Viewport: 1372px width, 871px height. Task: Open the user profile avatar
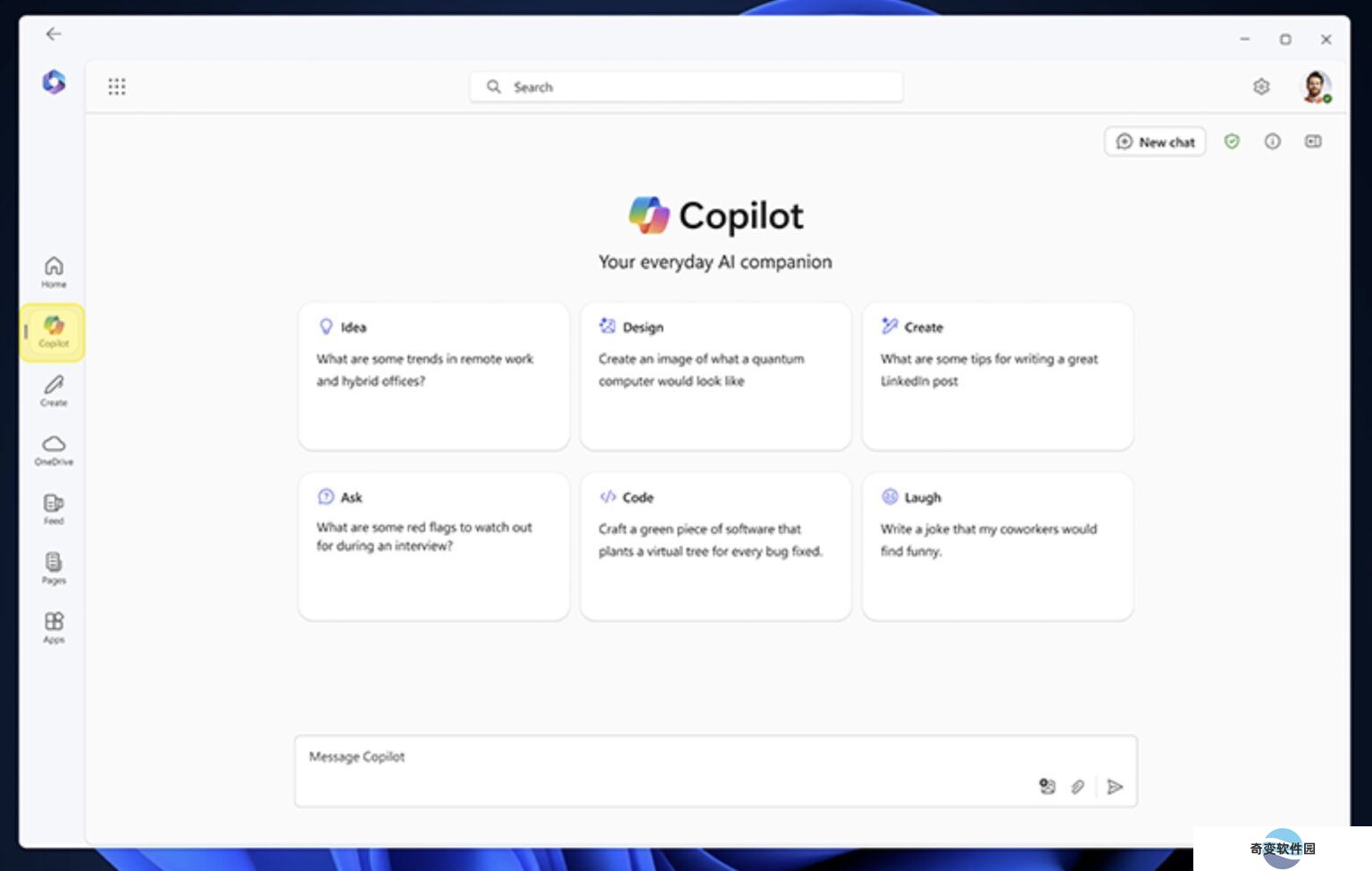1315,87
